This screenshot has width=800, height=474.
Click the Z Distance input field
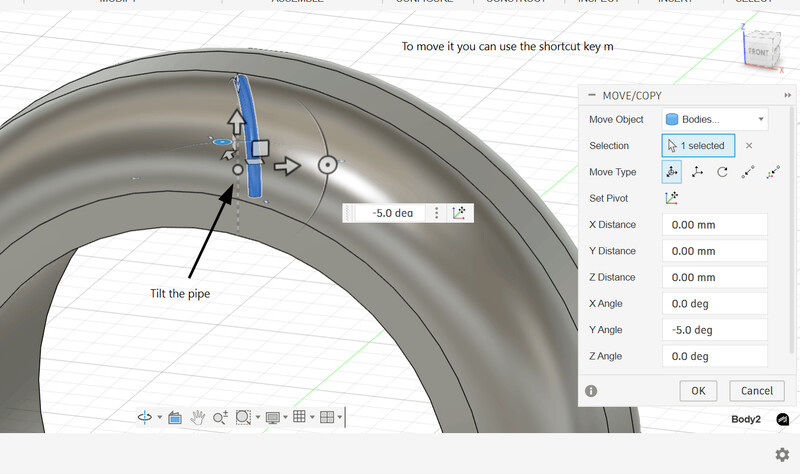tap(715, 277)
